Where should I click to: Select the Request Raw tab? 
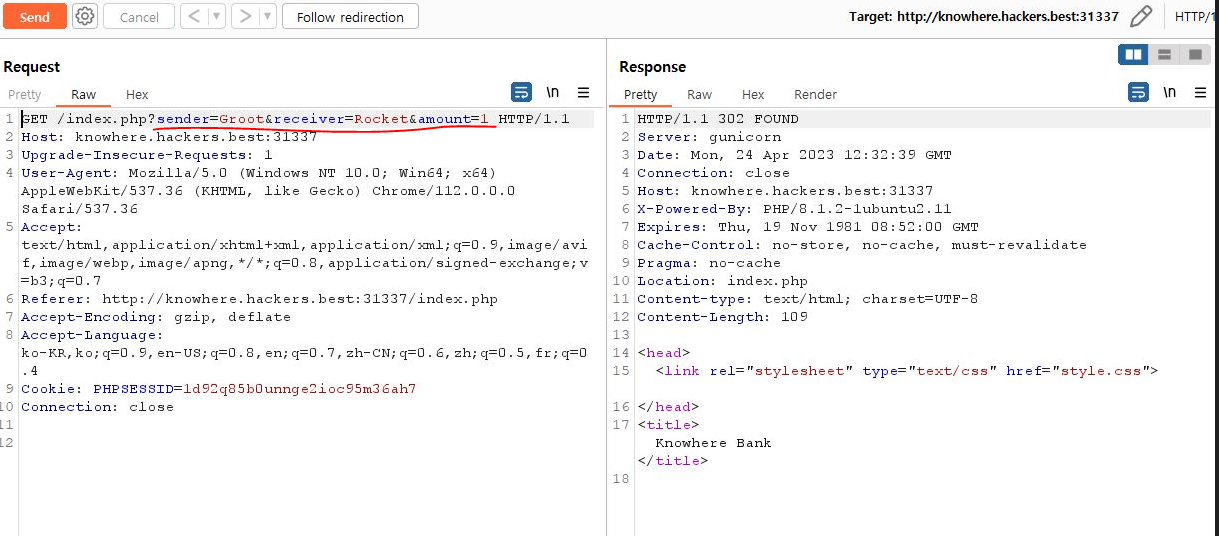84,94
